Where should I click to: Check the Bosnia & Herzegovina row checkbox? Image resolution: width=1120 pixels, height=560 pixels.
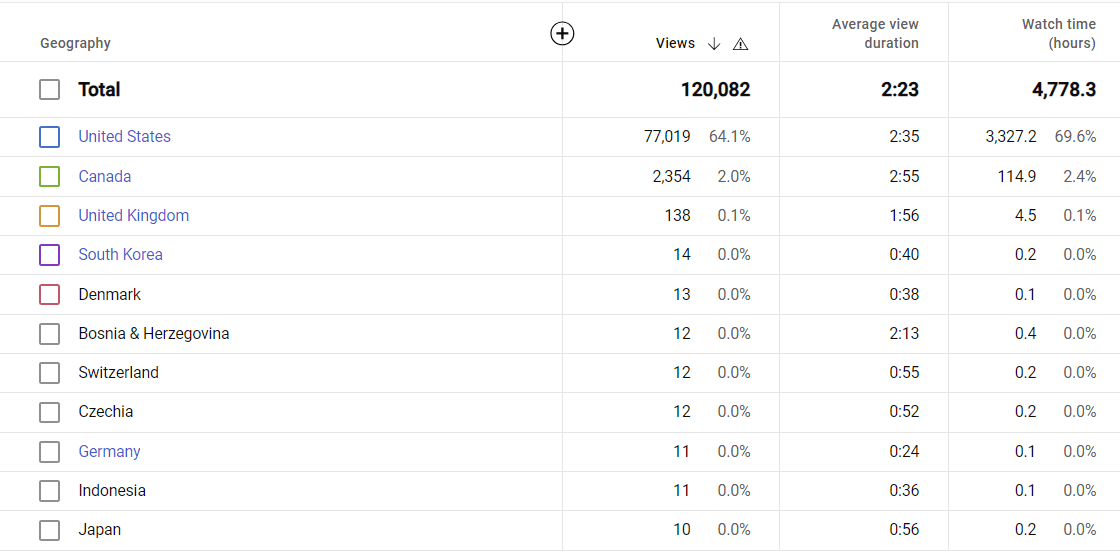tap(49, 334)
